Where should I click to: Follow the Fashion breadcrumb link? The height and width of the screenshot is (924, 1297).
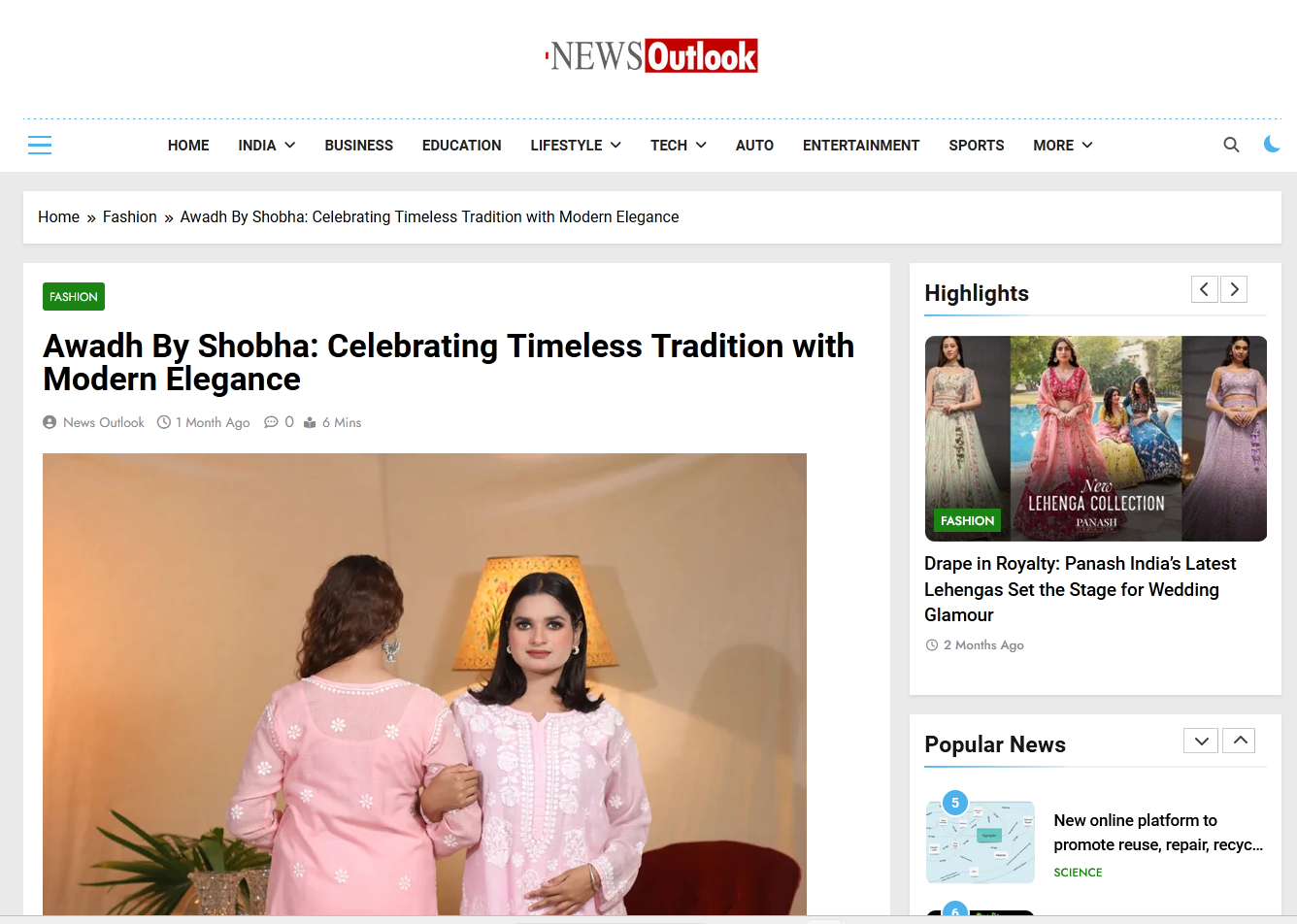[130, 217]
